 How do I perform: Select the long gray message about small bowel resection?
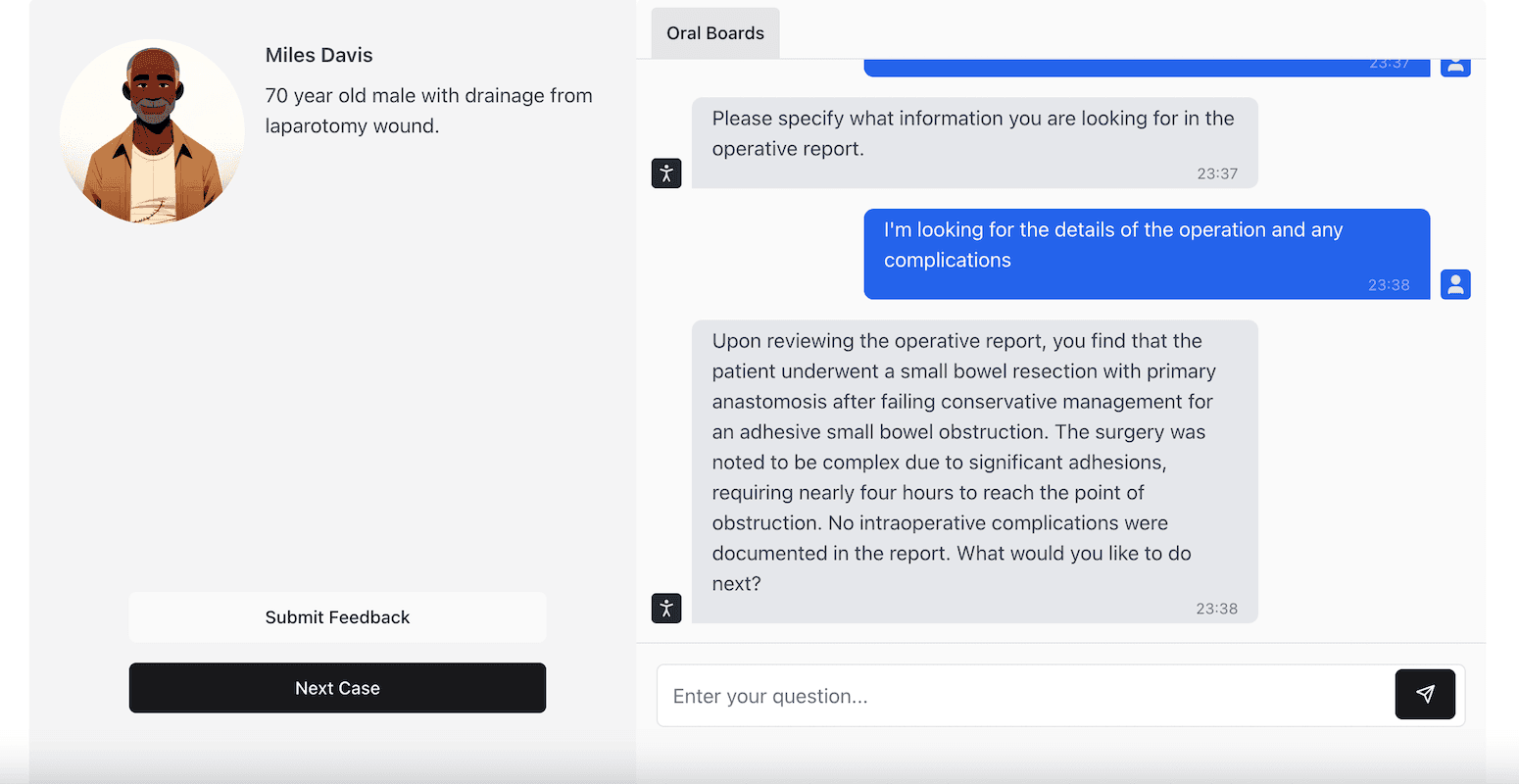[x=974, y=461]
